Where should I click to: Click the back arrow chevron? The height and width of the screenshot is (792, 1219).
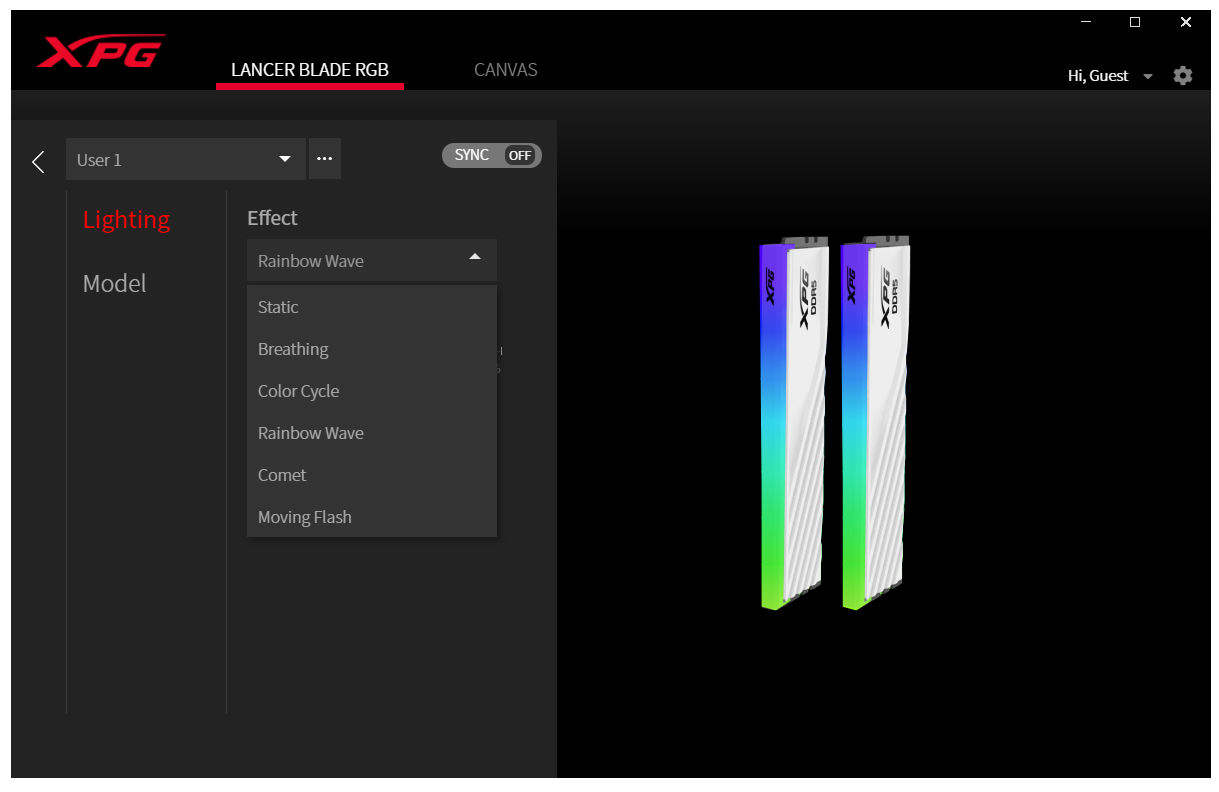[38, 161]
